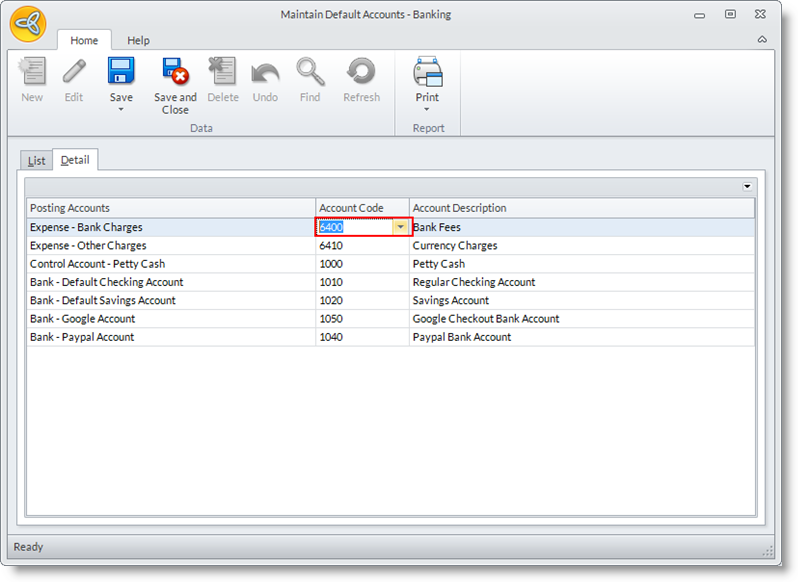Click the Find magnifier icon

click(x=310, y=73)
